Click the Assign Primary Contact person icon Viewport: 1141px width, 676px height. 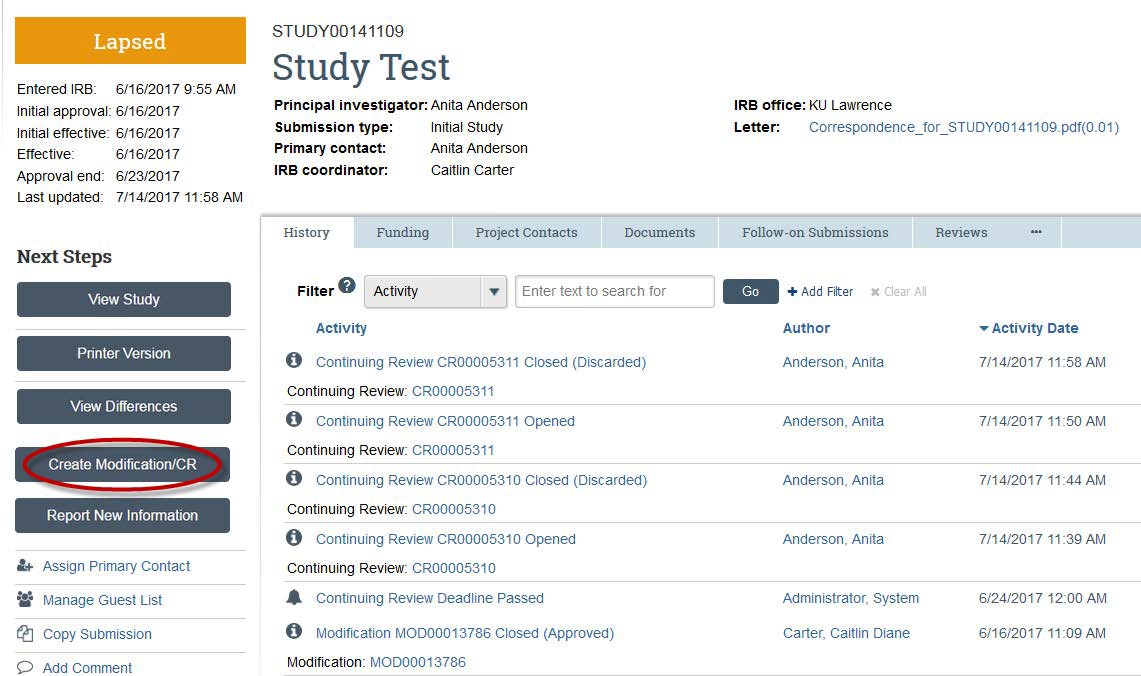25,565
